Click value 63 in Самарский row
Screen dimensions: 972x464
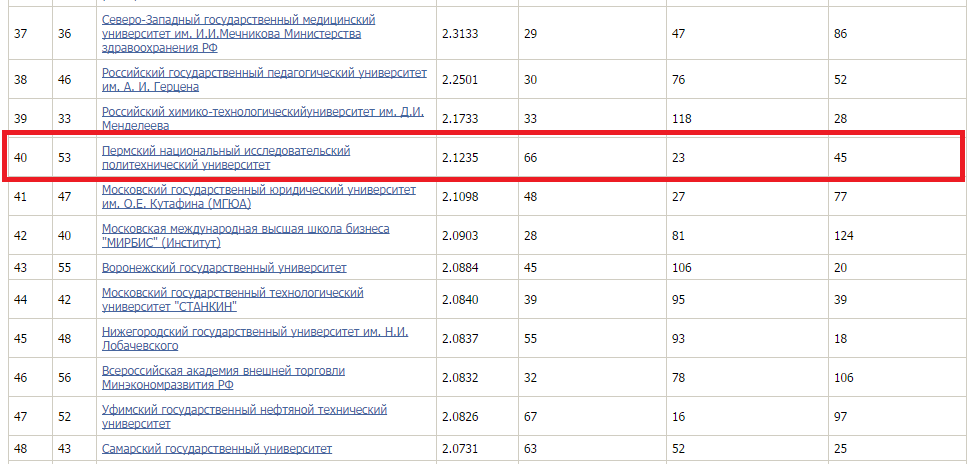tap(530, 449)
